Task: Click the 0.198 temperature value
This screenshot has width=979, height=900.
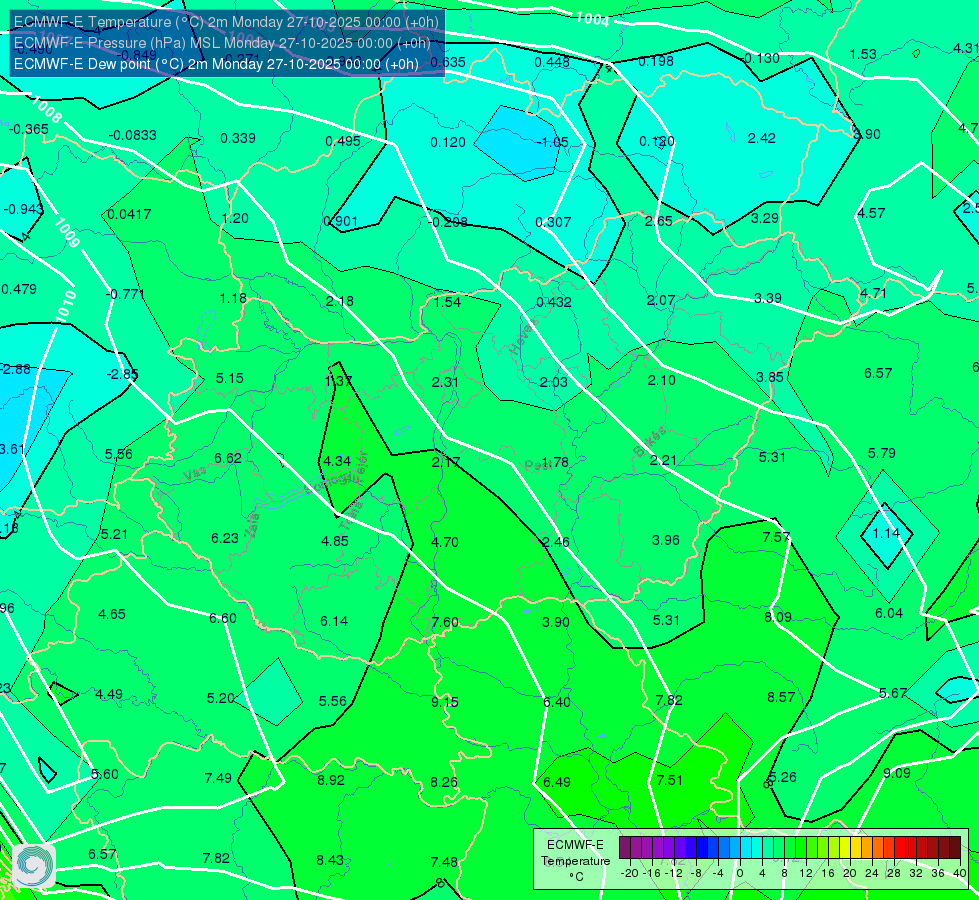Action: click(x=656, y=61)
